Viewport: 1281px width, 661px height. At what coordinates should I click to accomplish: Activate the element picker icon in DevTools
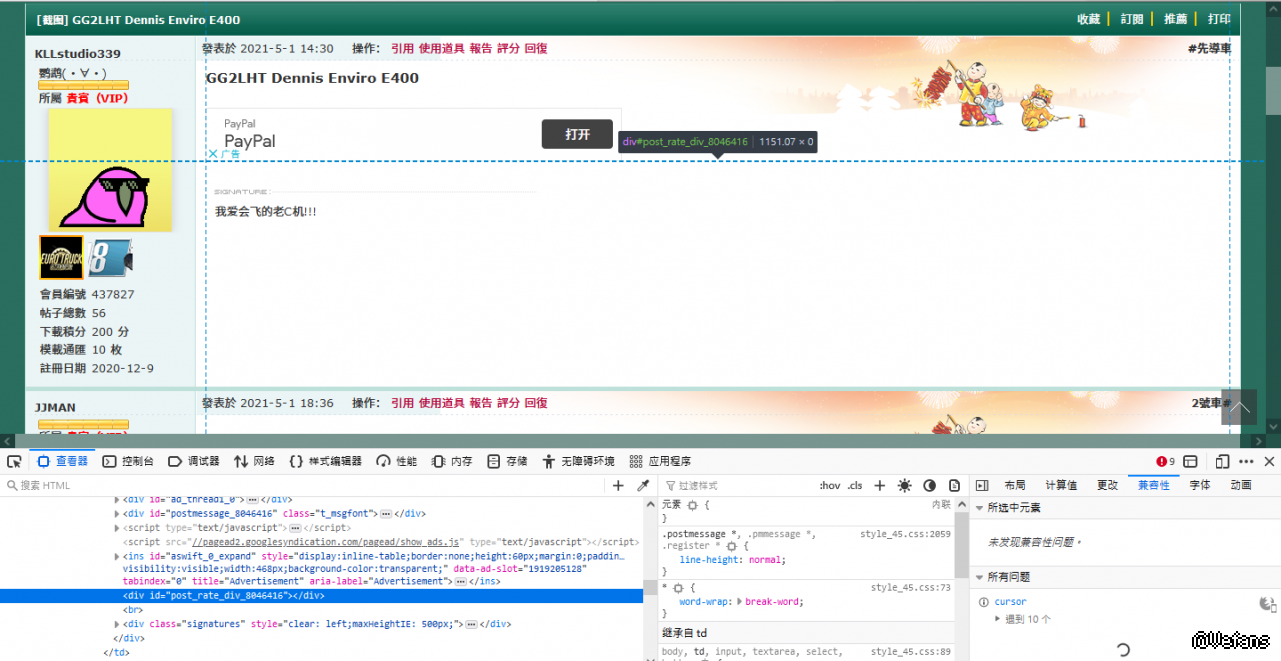click(14, 461)
